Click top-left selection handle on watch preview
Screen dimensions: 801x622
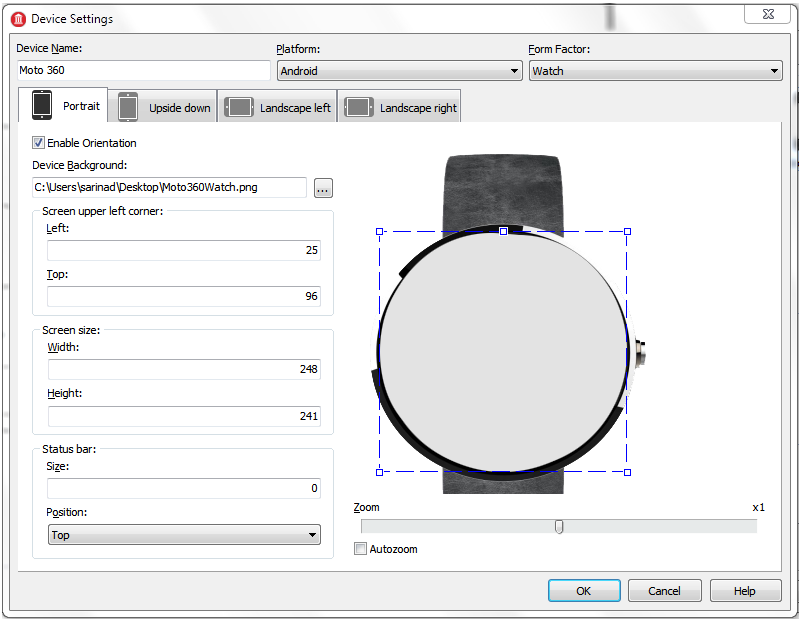pos(379,231)
